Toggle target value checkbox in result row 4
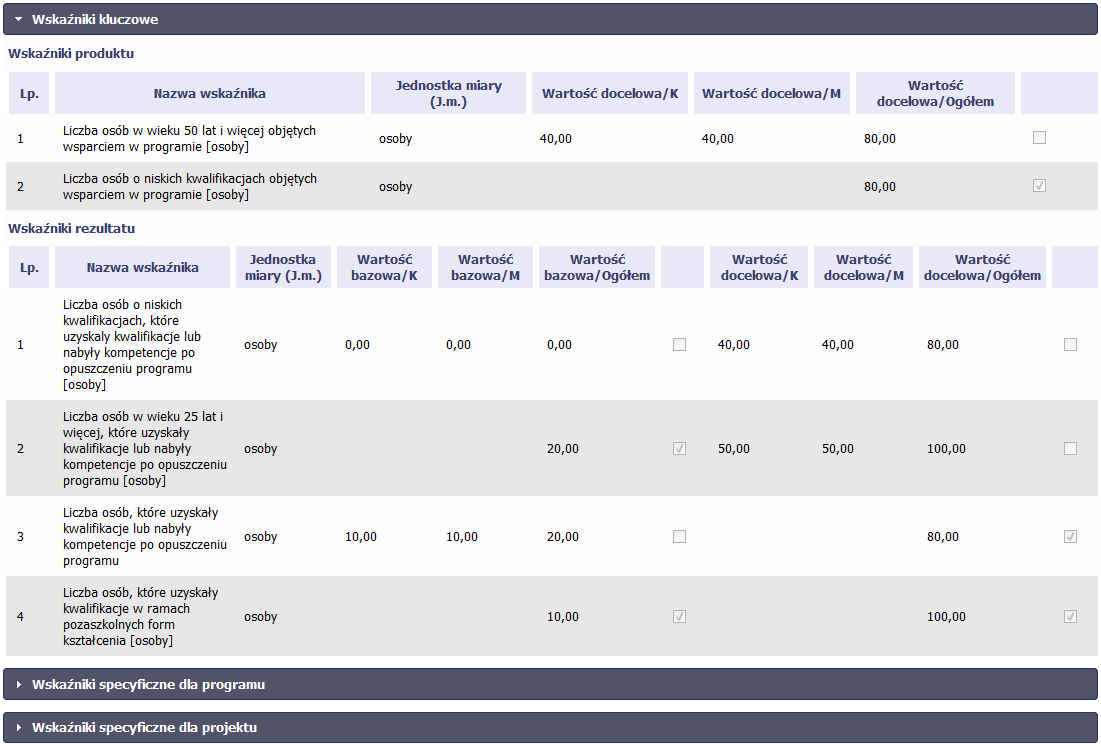Viewport: 1101px width, 747px height. [1070, 616]
